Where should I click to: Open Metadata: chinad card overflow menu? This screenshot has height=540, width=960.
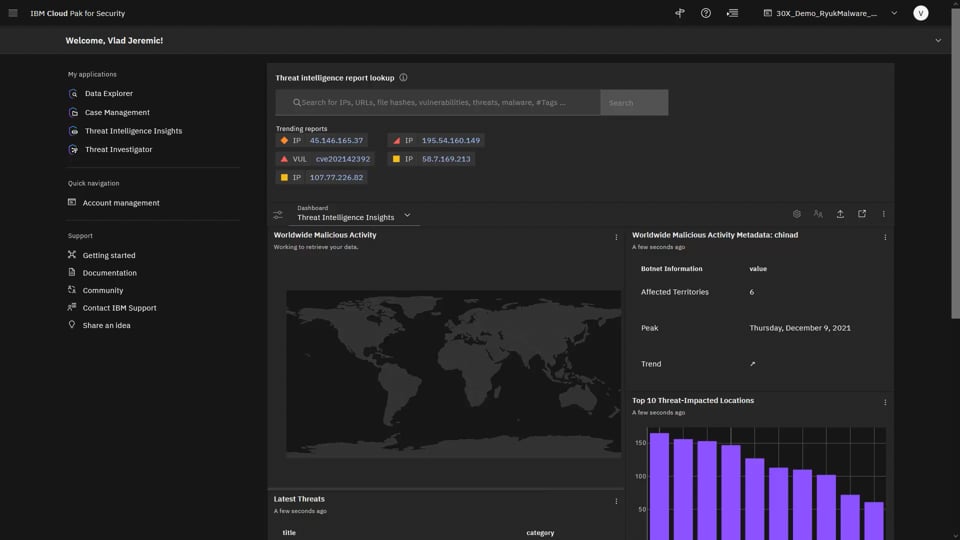(885, 237)
